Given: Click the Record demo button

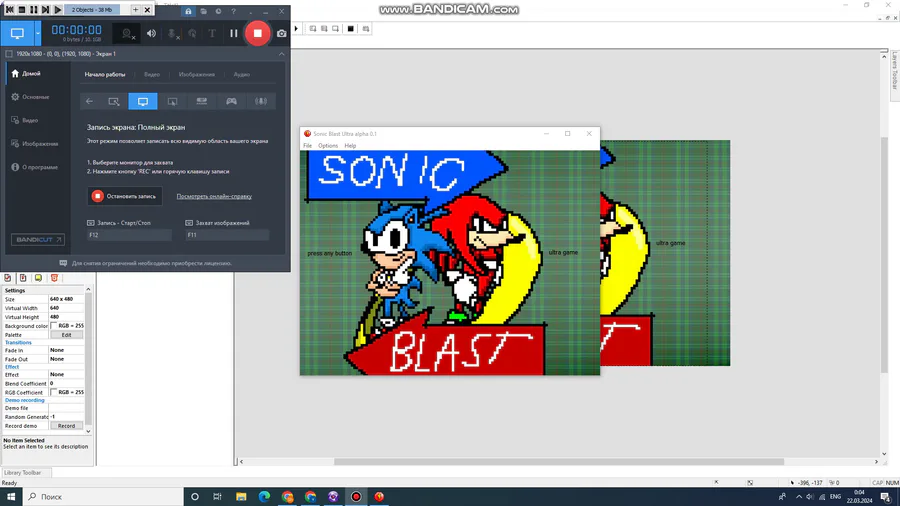Looking at the screenshot, I should (67, 426).
